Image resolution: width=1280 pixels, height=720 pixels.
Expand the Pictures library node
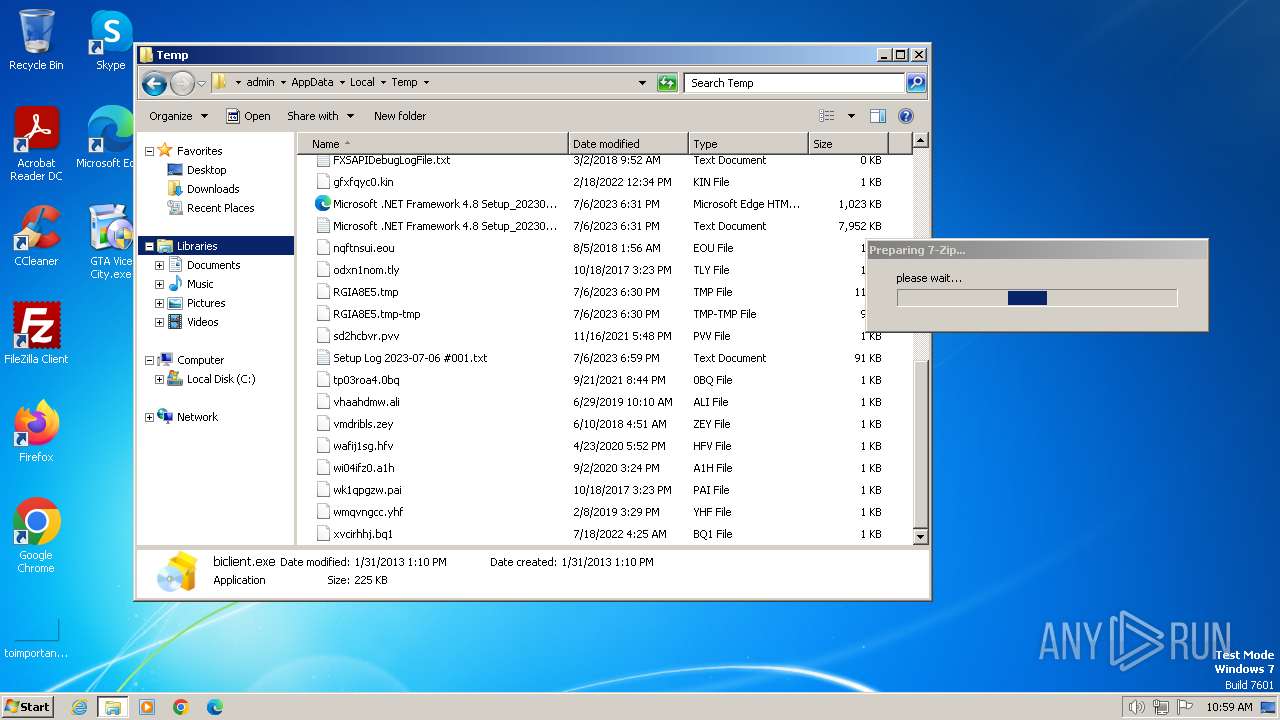[x=159, y=303]
